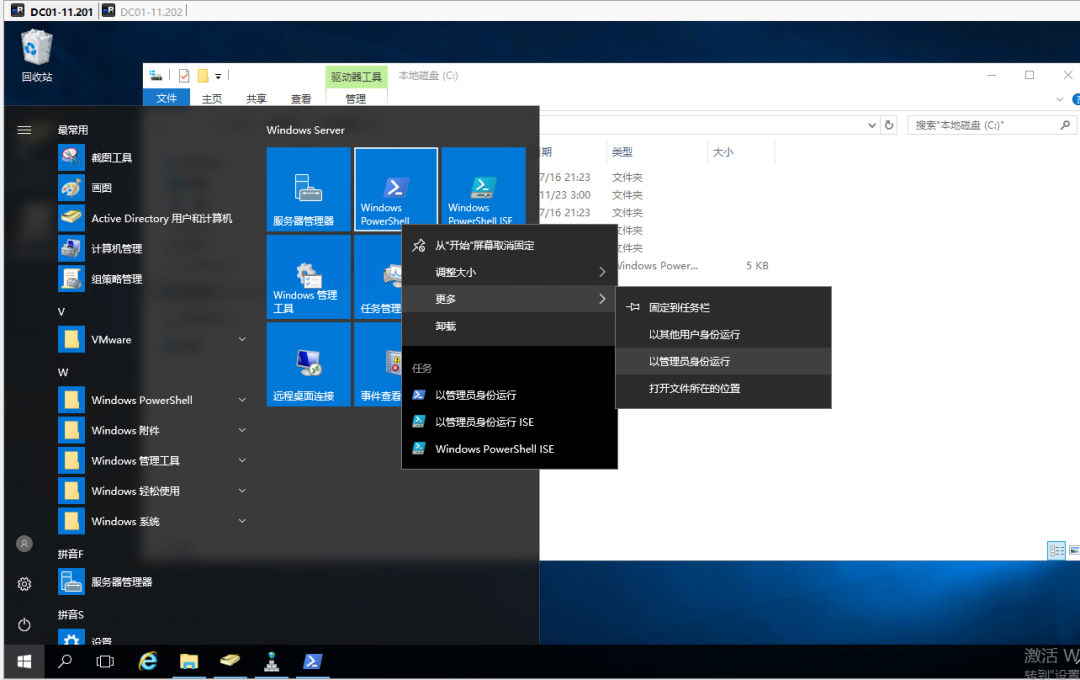The width and height of the screenshot is (1080, 680).
Task: Sort by the 类型 column header
Action: 656,152
